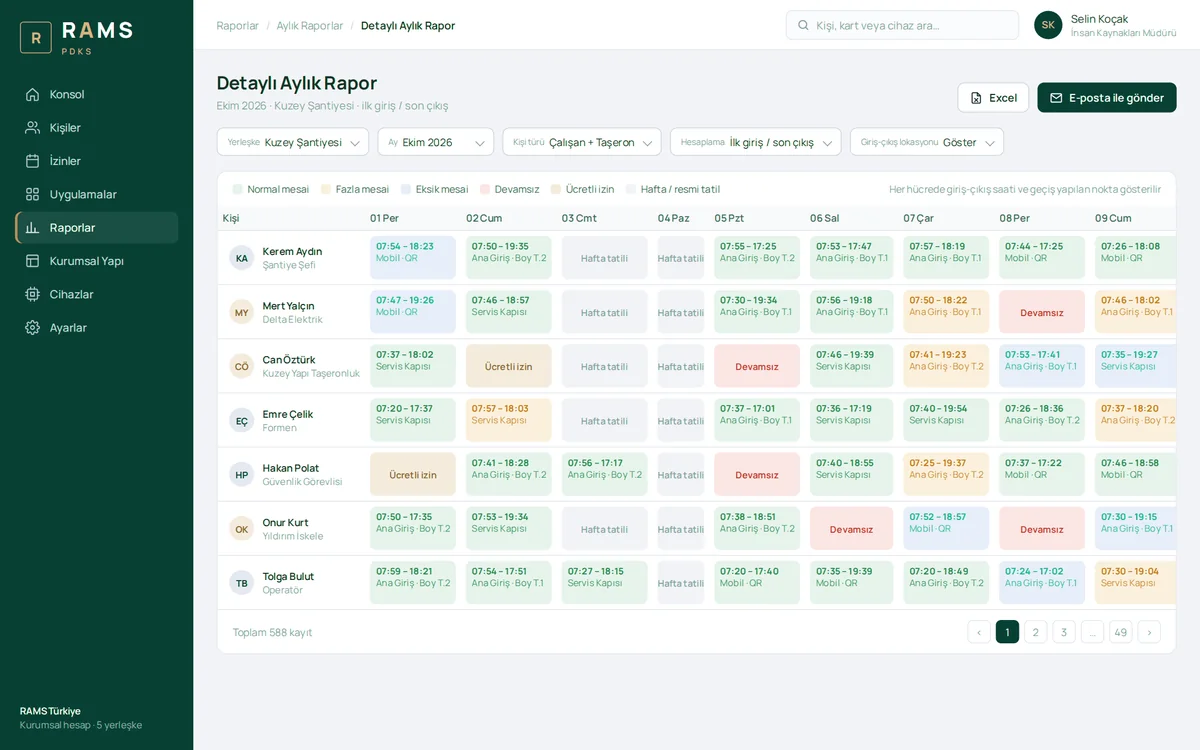
Task: Click Can Öztürk's CÖ avatar
Action: [x=242, y=366]
